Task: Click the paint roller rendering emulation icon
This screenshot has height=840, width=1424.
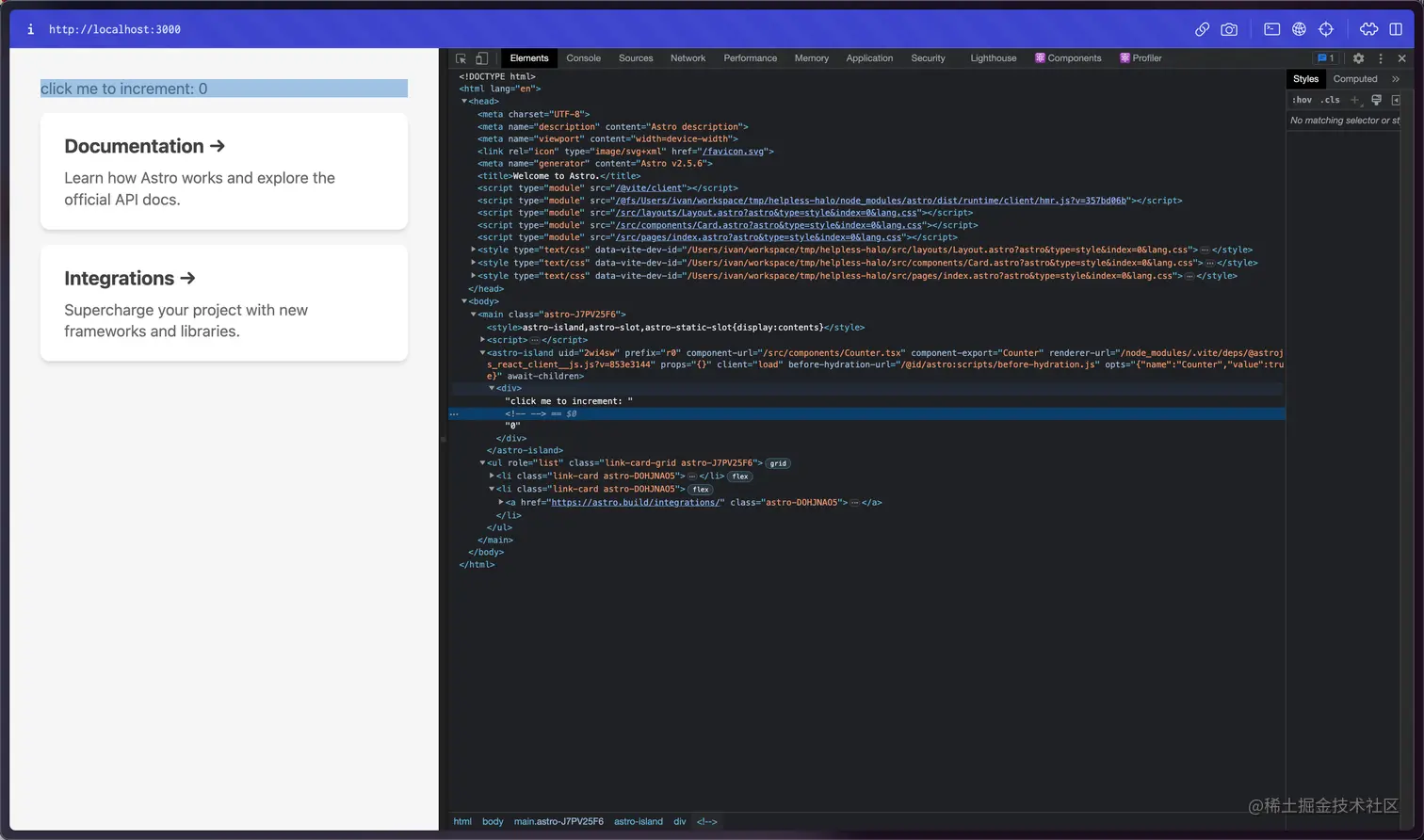Action: coord(1376,100)
